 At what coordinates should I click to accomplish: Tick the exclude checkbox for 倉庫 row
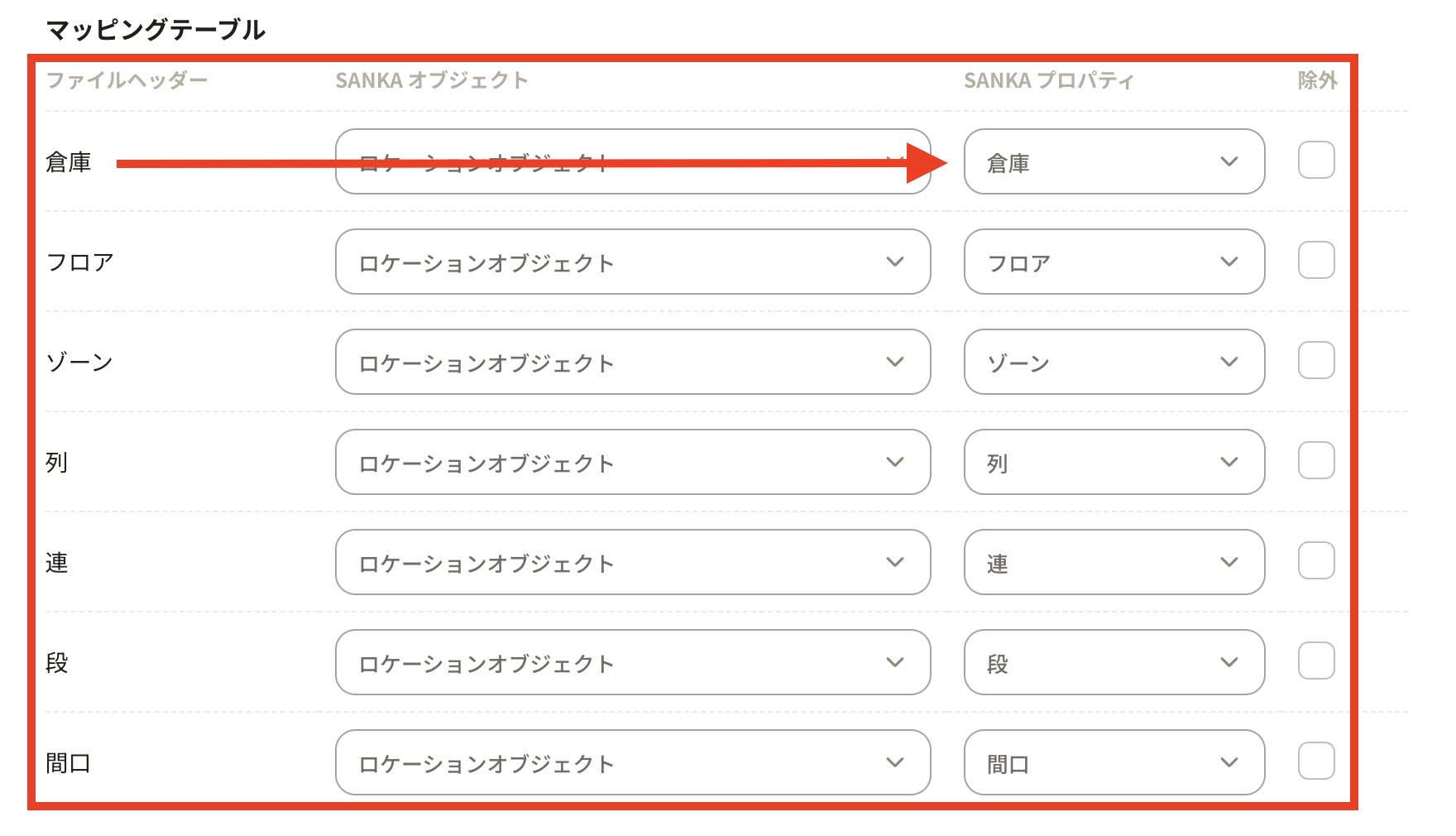[1315, 161]
